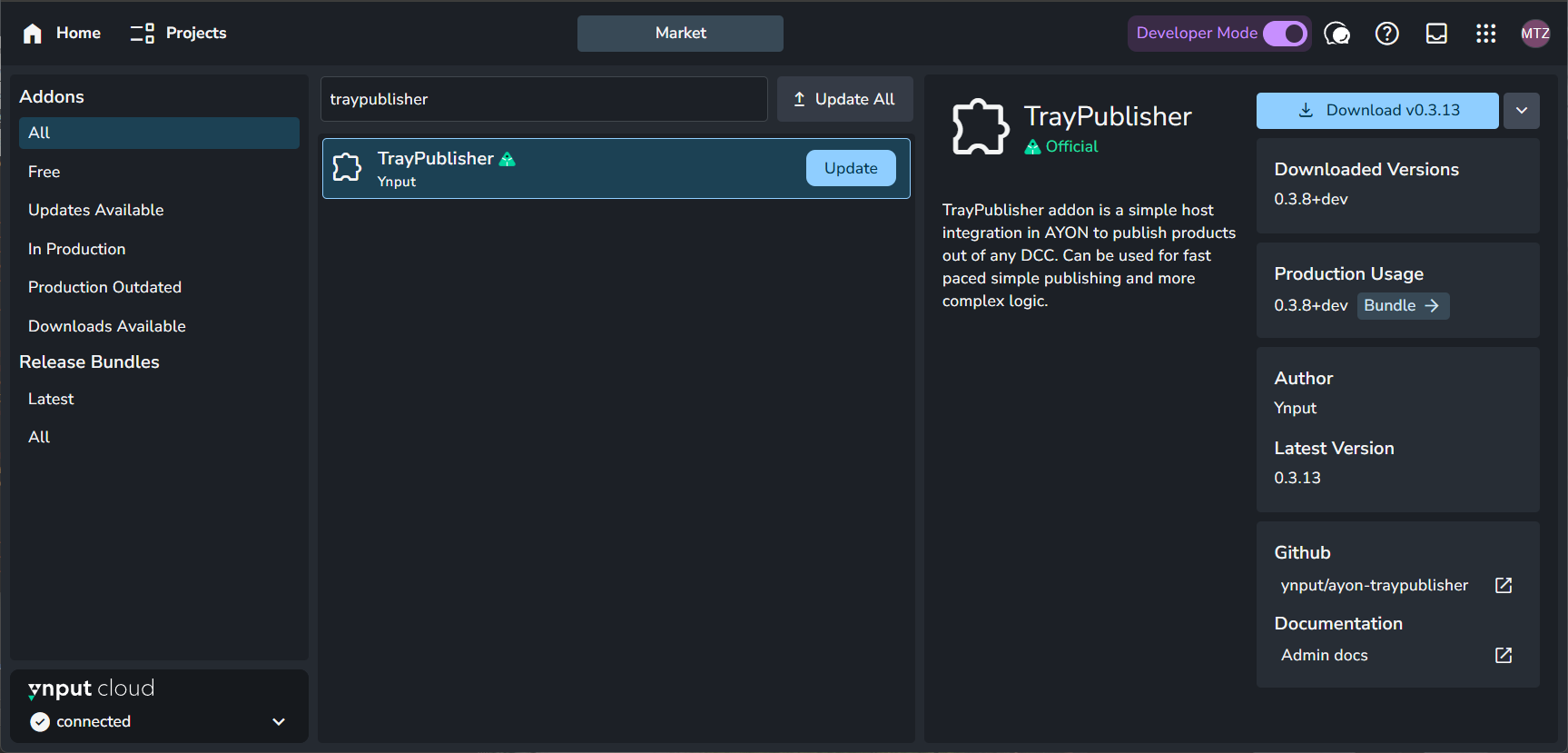Open the production Bundle link
The width and height of the screenshot is (1568, 753).
point(1403,306)
